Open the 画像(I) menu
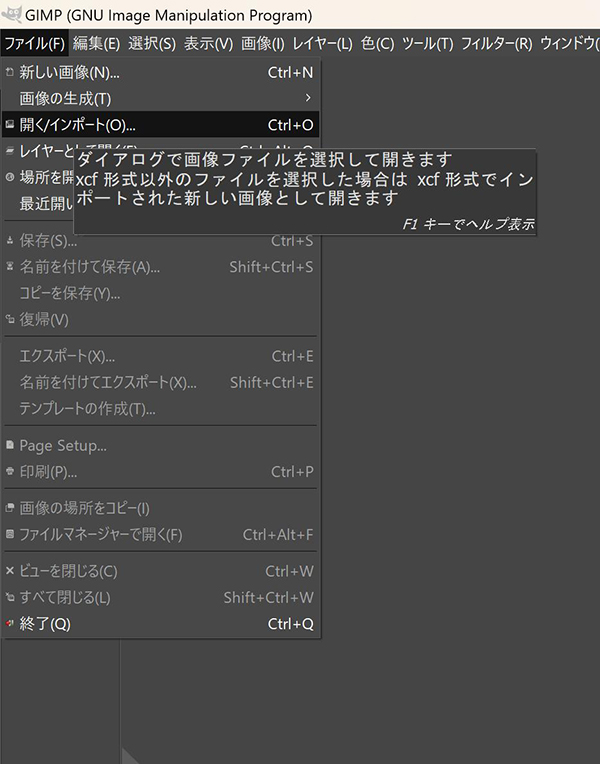The image size is (600, 764). pyautogui.click(x=263, y=44)
